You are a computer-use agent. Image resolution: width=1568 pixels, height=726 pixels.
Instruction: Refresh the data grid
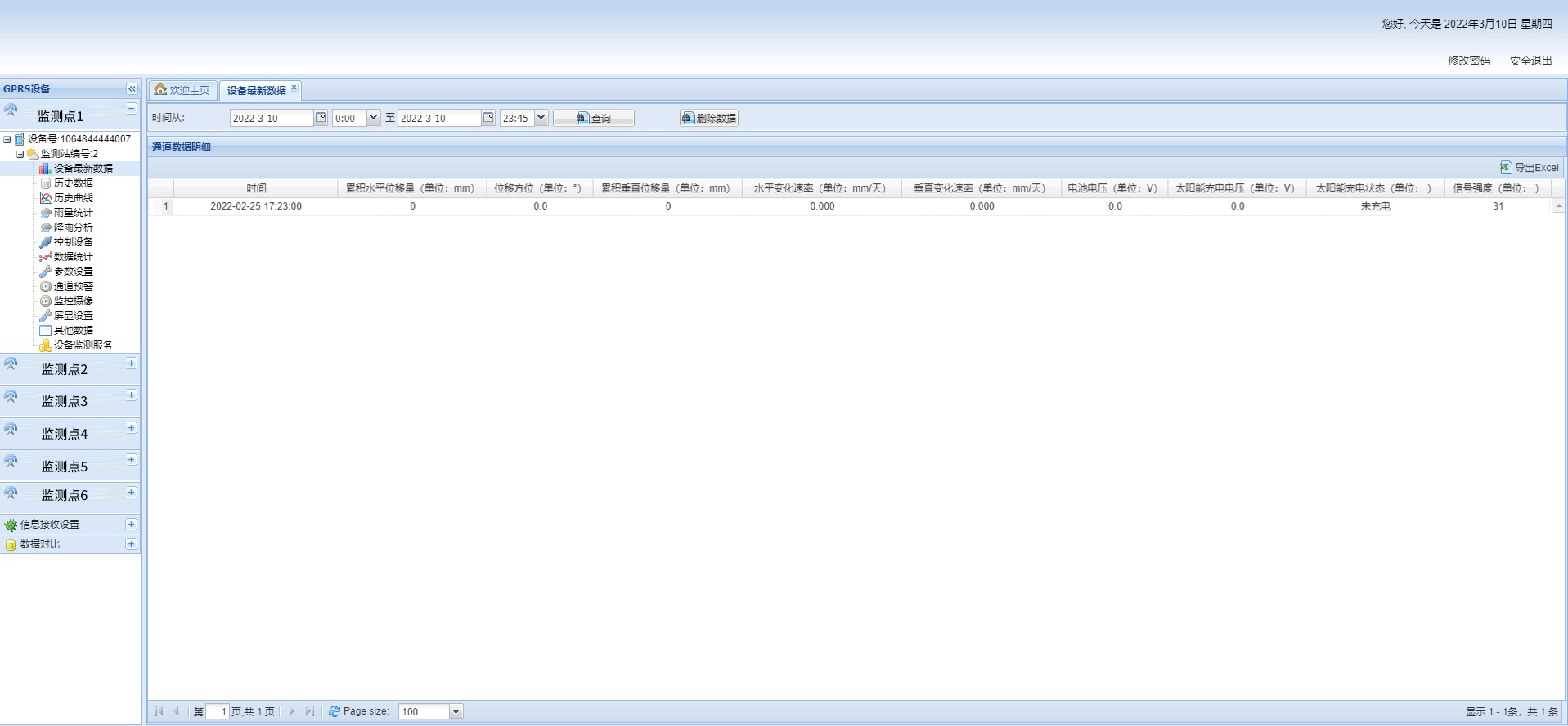pyautogui.click(x=334, y=712)
